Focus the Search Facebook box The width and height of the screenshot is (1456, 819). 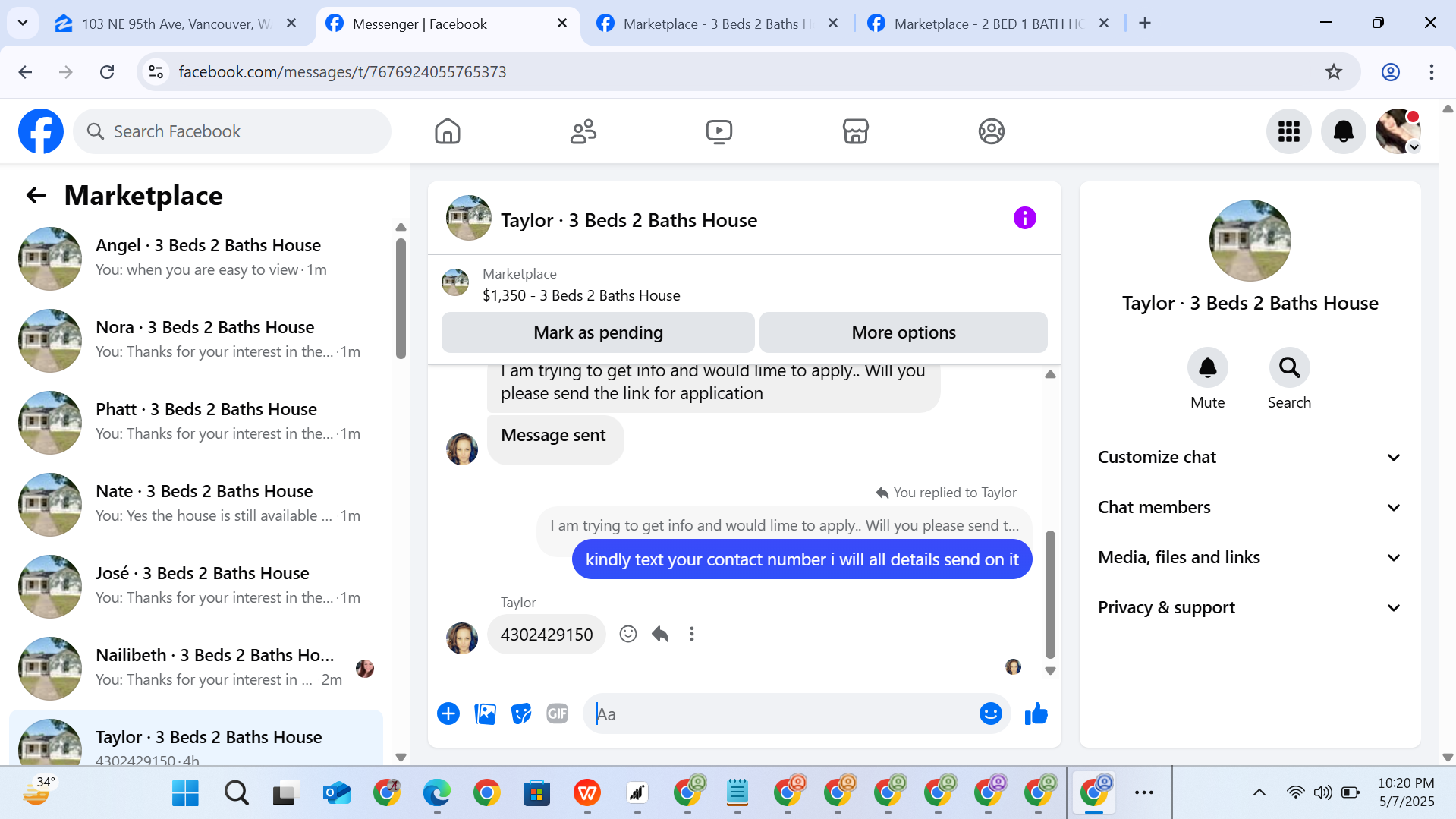pyautogui.click(x=232, y=131)
